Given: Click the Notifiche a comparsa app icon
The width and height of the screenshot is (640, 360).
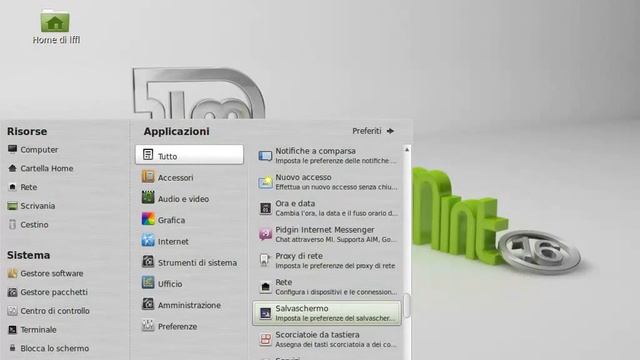Looking at the screenshot, I should [265, 156].
